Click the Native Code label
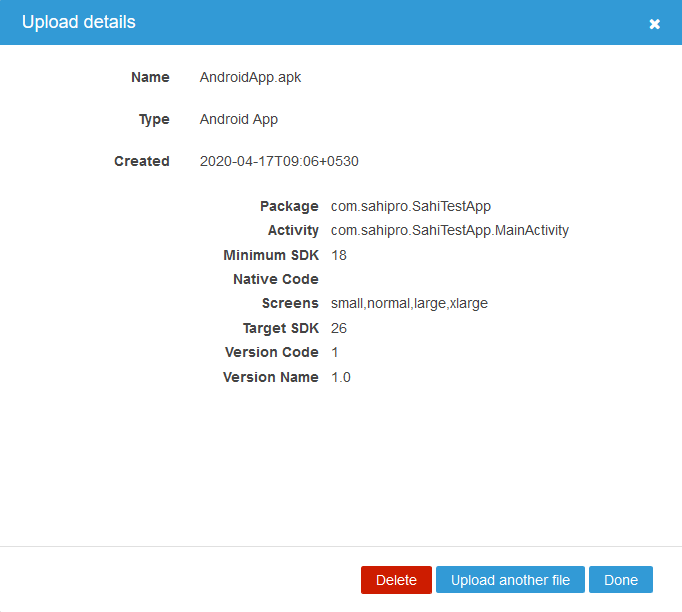 (276, 280)
